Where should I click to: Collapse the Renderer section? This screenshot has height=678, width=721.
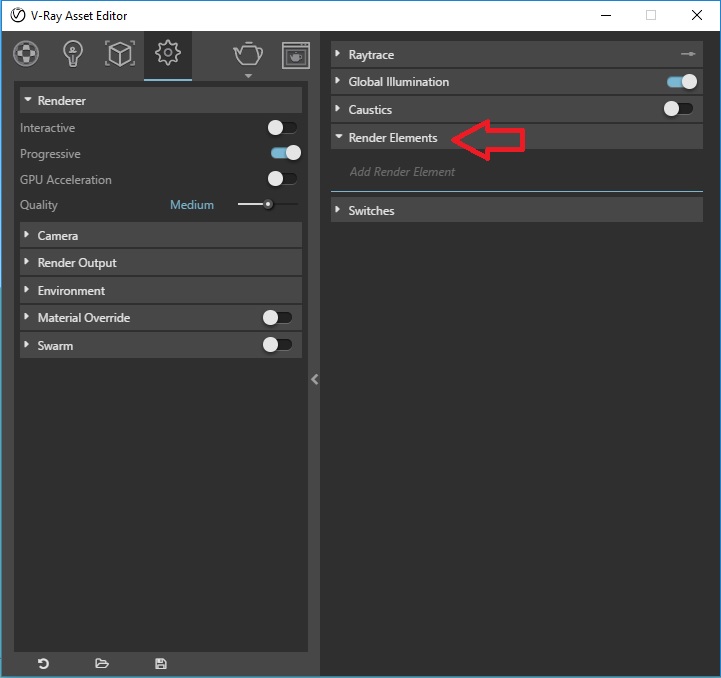(x=161, y=100)
